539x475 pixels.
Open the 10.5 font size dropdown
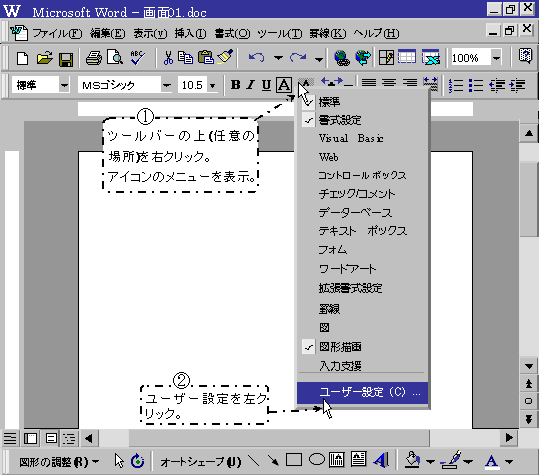pyautogui.click(x=212, y=85)
